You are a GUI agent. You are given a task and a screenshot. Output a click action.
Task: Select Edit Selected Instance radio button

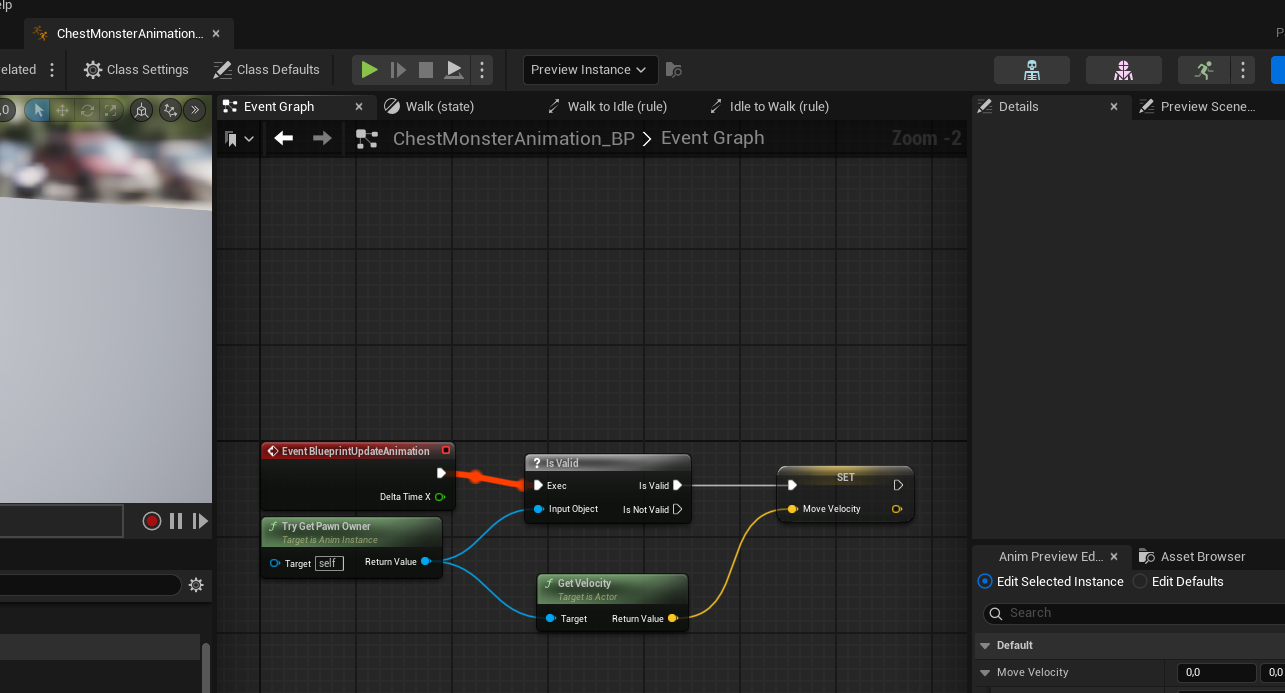coord(985,582)
